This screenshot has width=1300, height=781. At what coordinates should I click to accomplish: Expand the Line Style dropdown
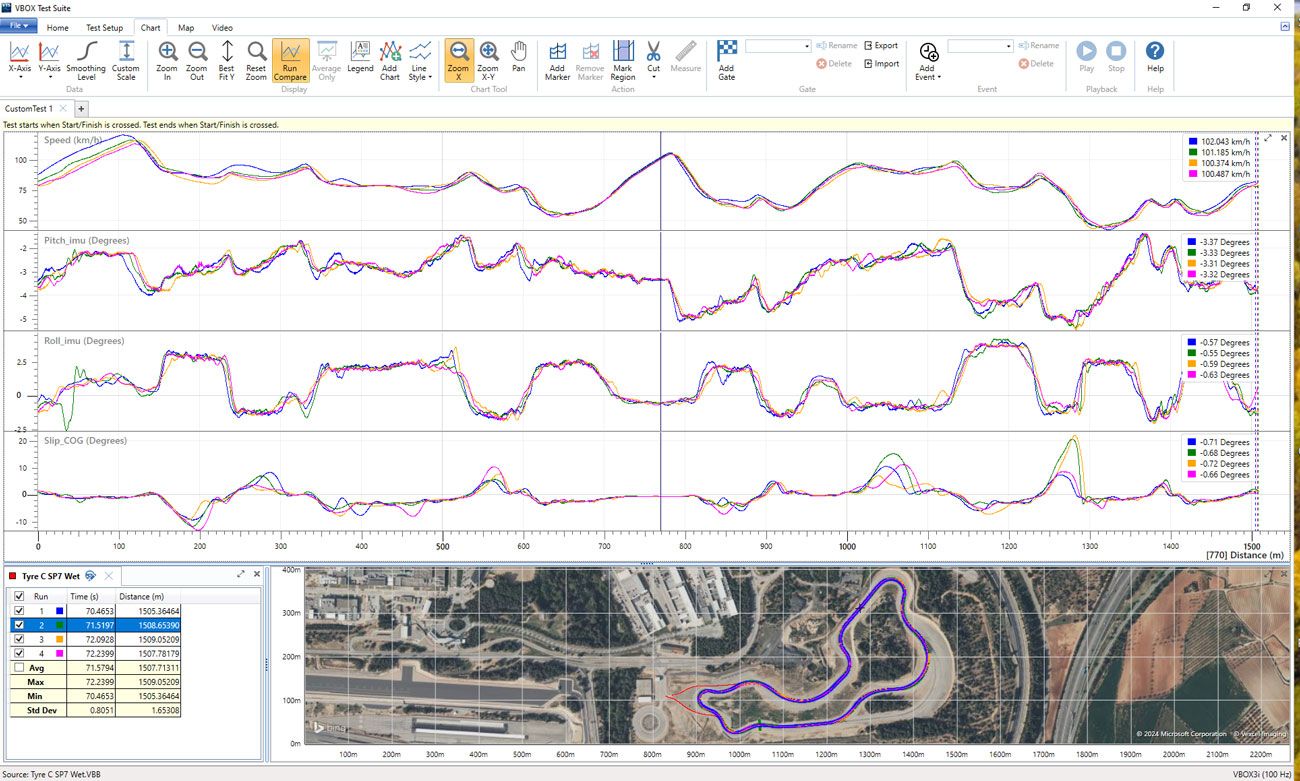pyautogui.click(x=420, y=60)
